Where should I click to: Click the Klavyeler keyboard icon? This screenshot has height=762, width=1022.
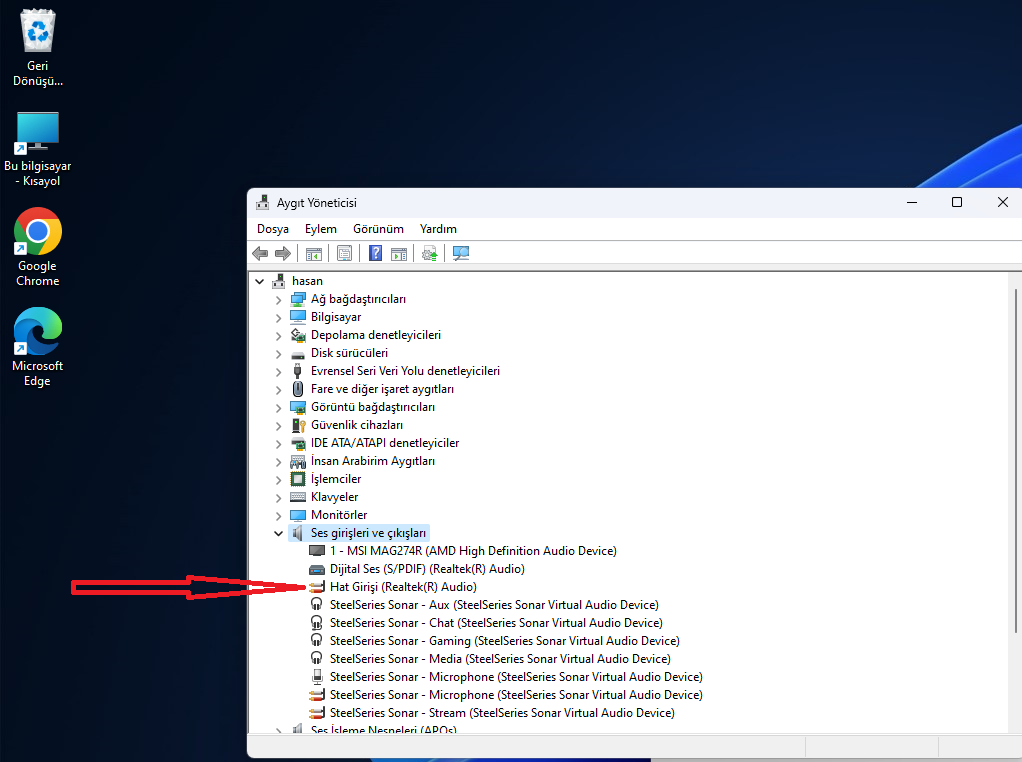tap(298, 497)
